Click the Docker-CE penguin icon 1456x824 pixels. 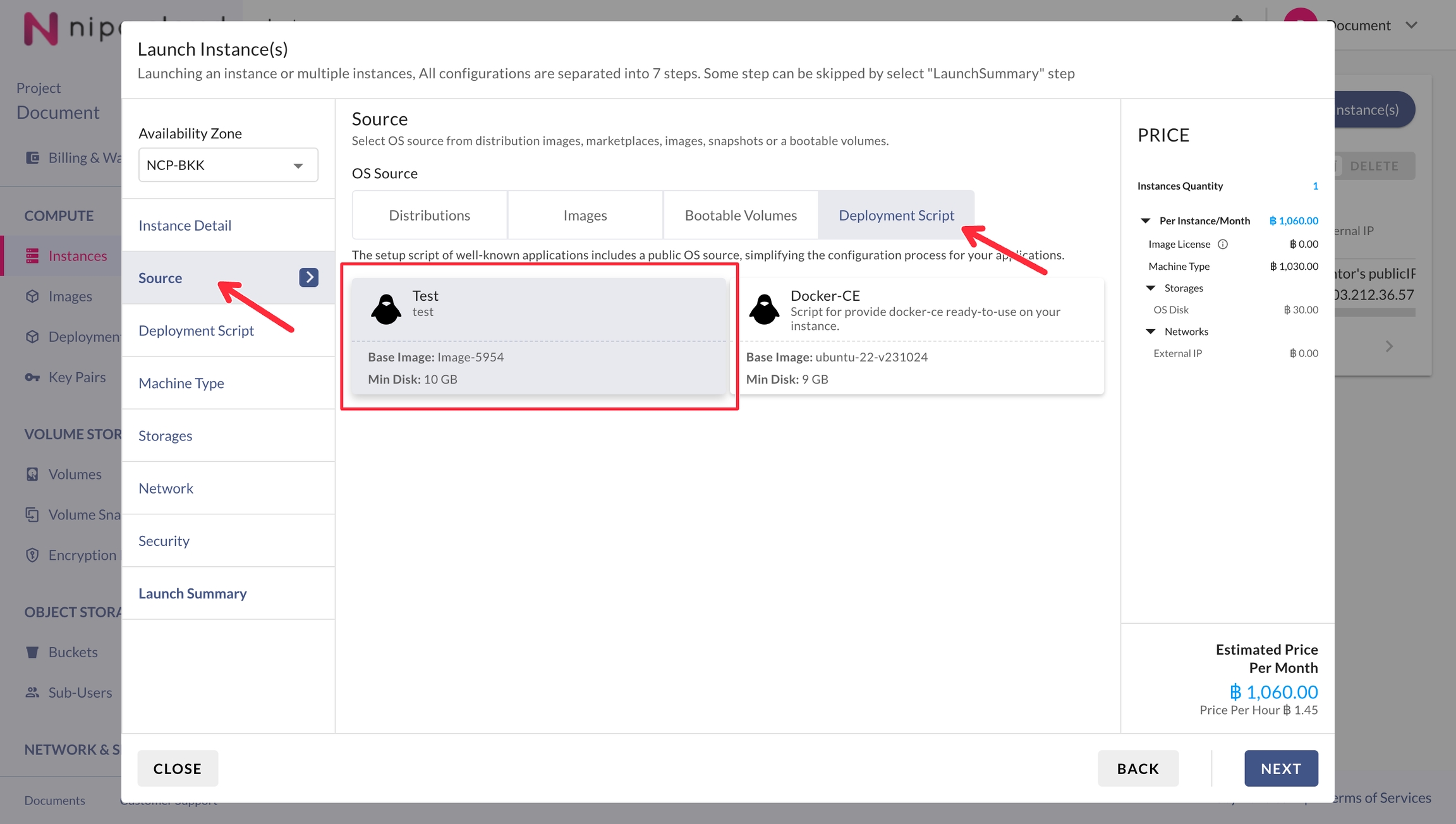(764, 310)
